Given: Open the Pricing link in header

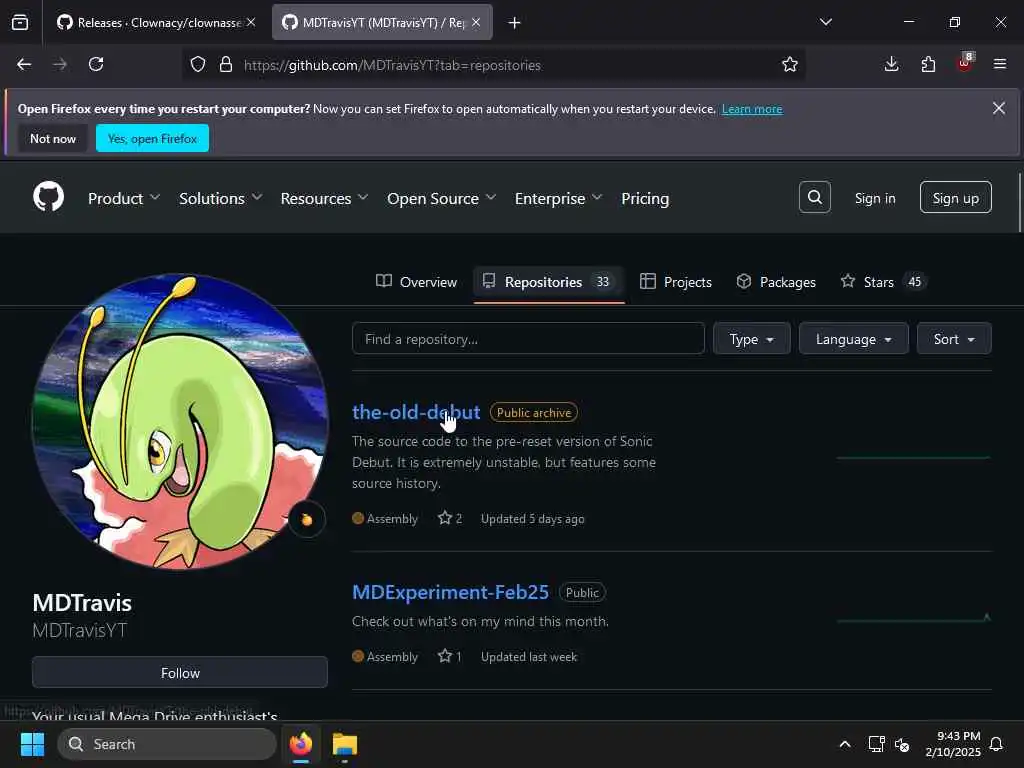Looking at the screenshot, I should [645, 198].
